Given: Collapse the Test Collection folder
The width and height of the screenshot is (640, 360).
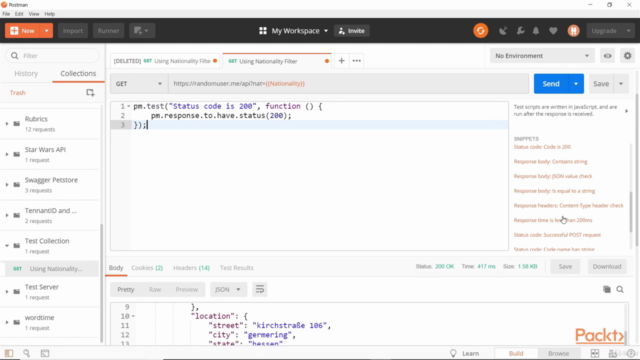Looking at the screenshot, I should click(7, 246).
